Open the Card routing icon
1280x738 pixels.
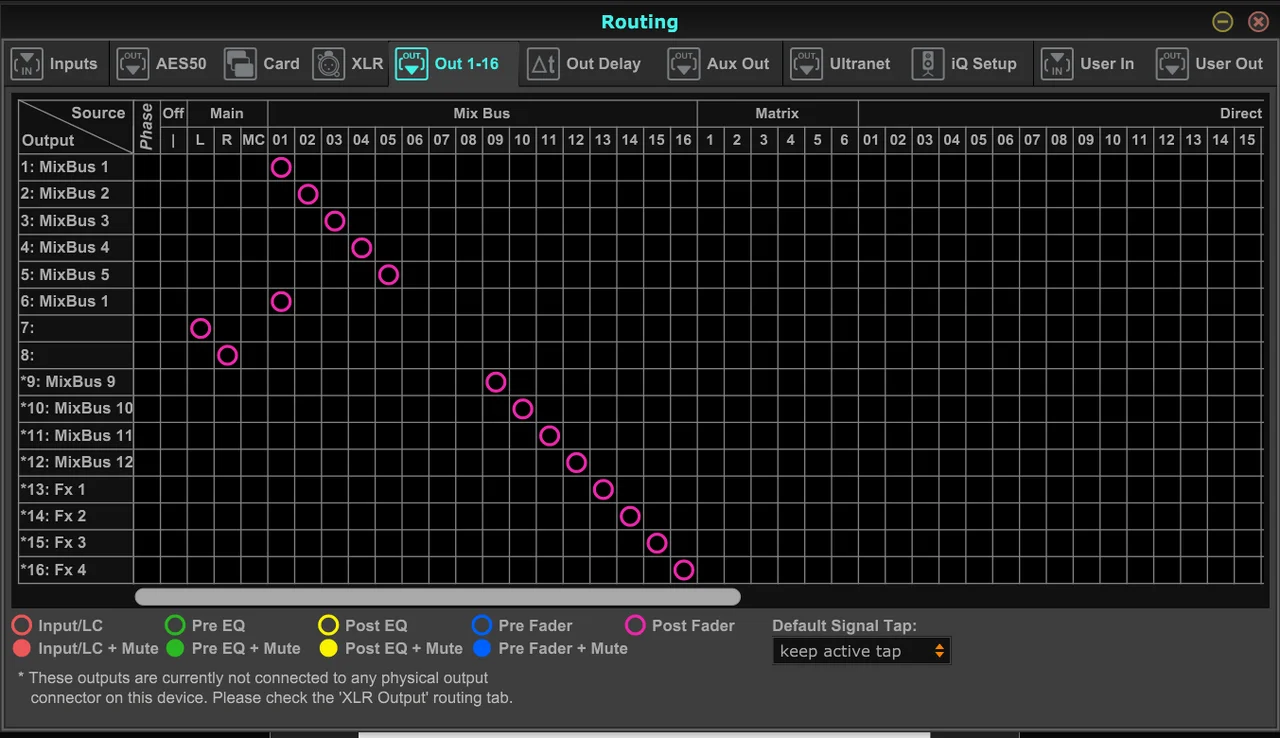tap(240, 64)
